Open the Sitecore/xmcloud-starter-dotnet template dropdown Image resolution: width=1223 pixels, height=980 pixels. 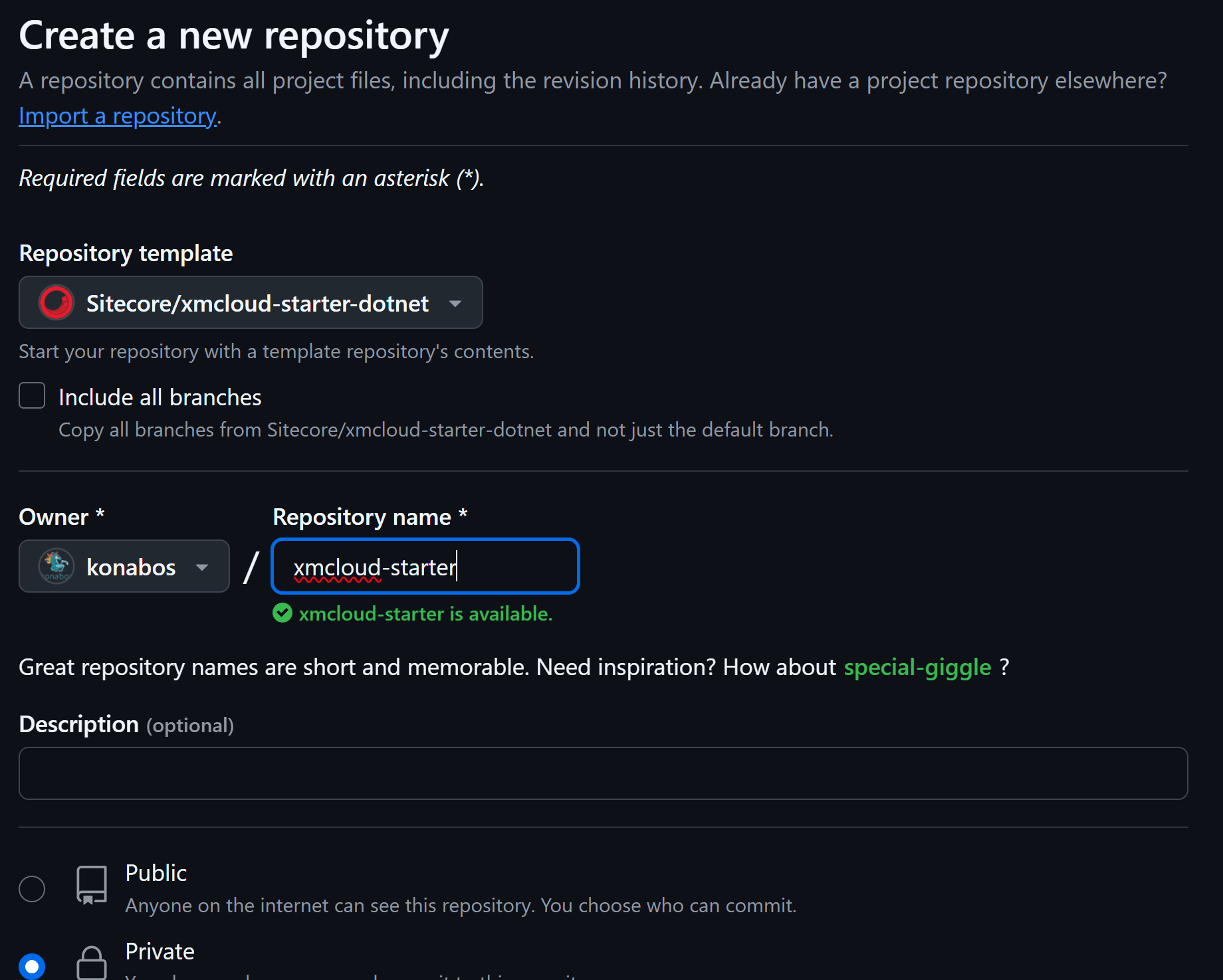[251, 303]
